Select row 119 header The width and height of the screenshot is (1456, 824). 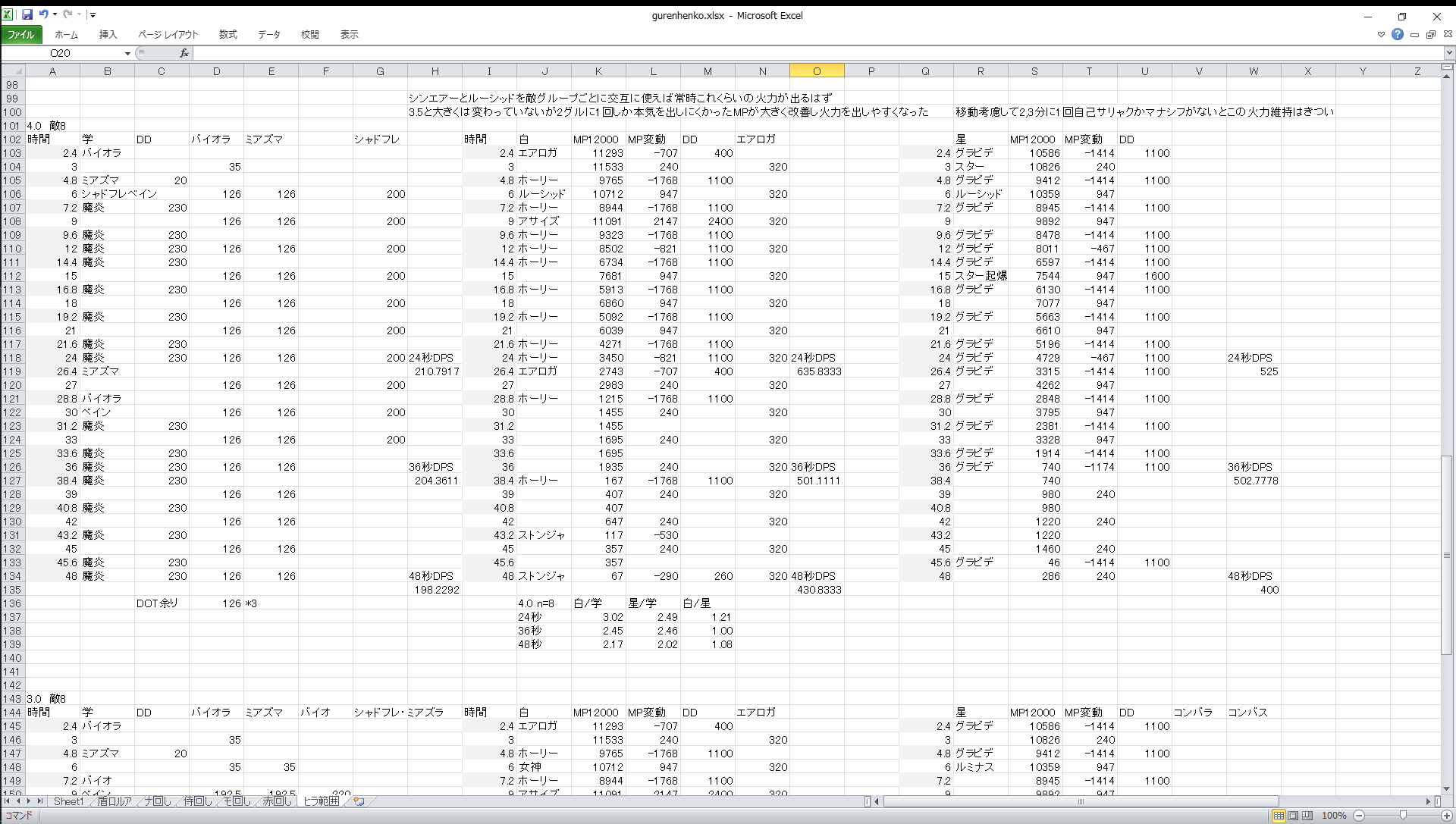(13, 371)
